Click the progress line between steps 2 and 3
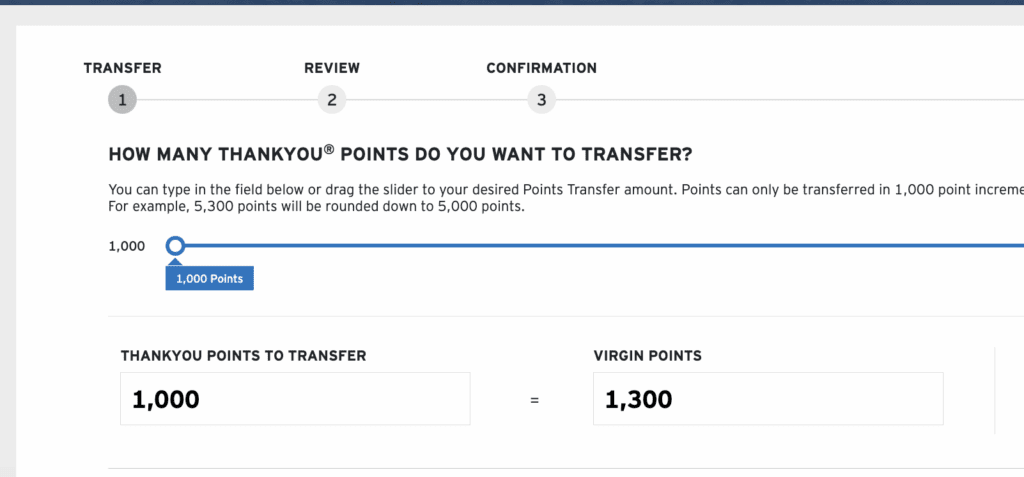This screenshot has width=1024, height=477. pyautogui.click(x=436, y=100)
